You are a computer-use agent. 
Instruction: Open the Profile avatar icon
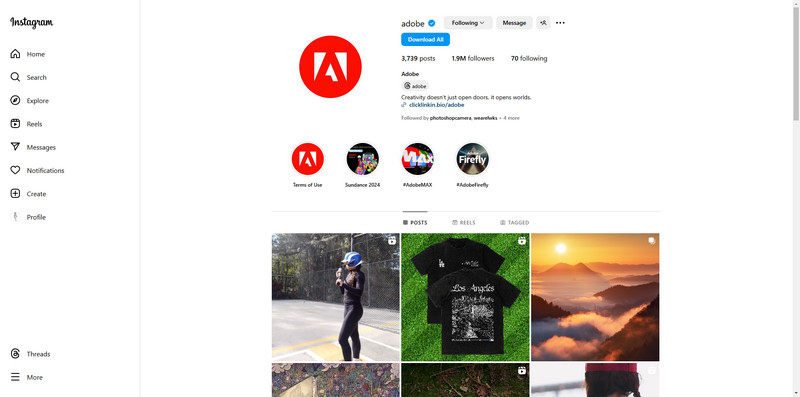point(15,217)
